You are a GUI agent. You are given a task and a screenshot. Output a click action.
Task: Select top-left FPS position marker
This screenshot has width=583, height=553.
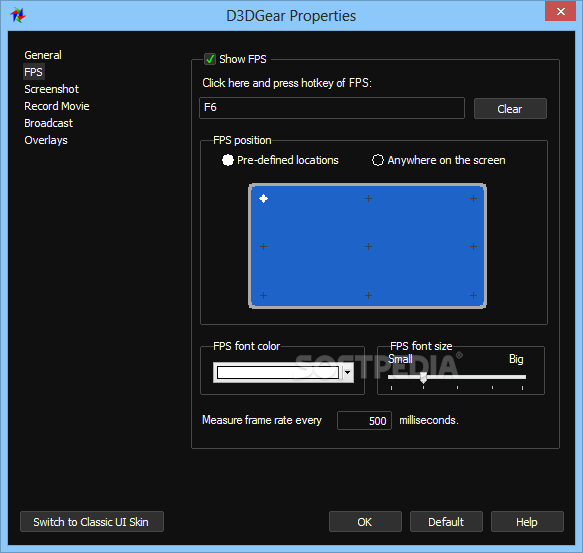click(263, 199)
